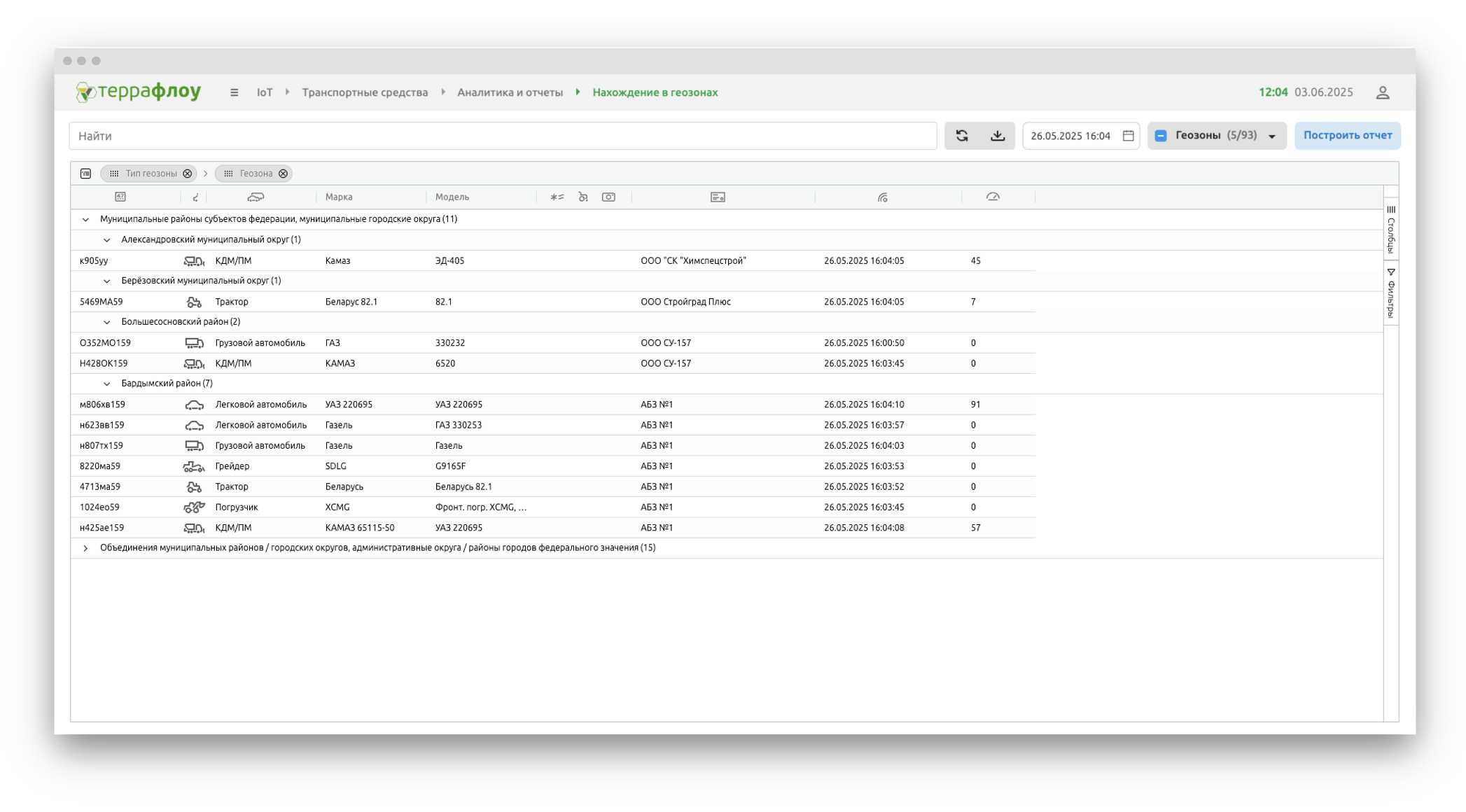Click the КАМАЗ 65115-50 brand cell
The image size is (1466, 812).
(360, 528)
